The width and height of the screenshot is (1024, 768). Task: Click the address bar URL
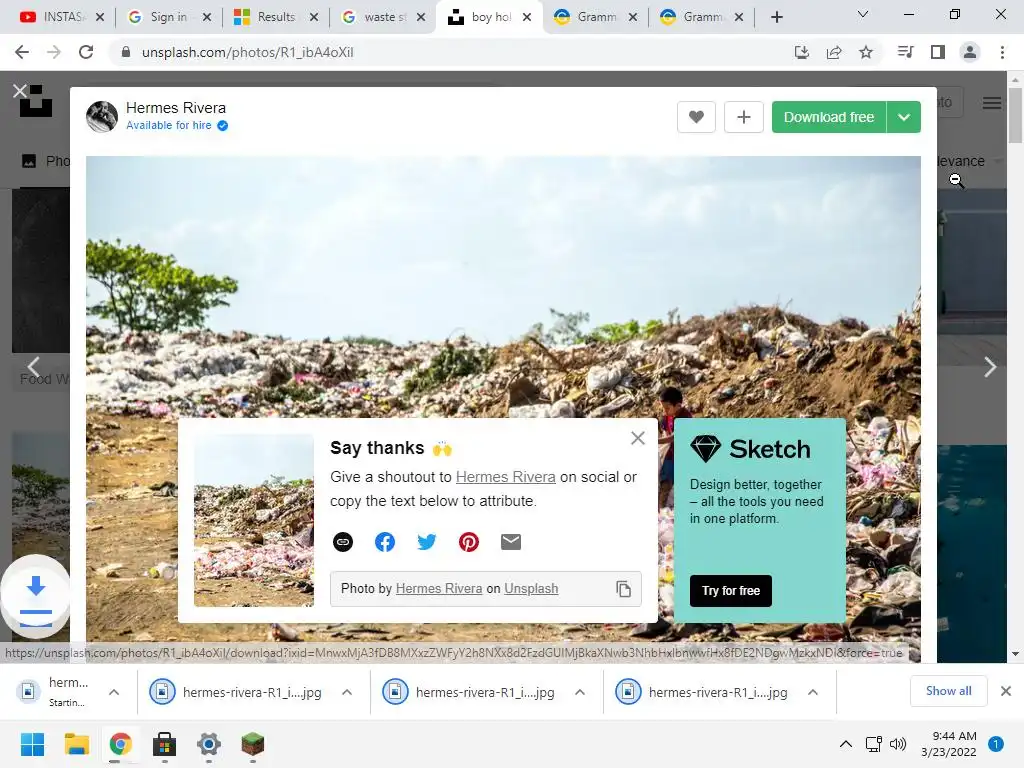(248, 52)
